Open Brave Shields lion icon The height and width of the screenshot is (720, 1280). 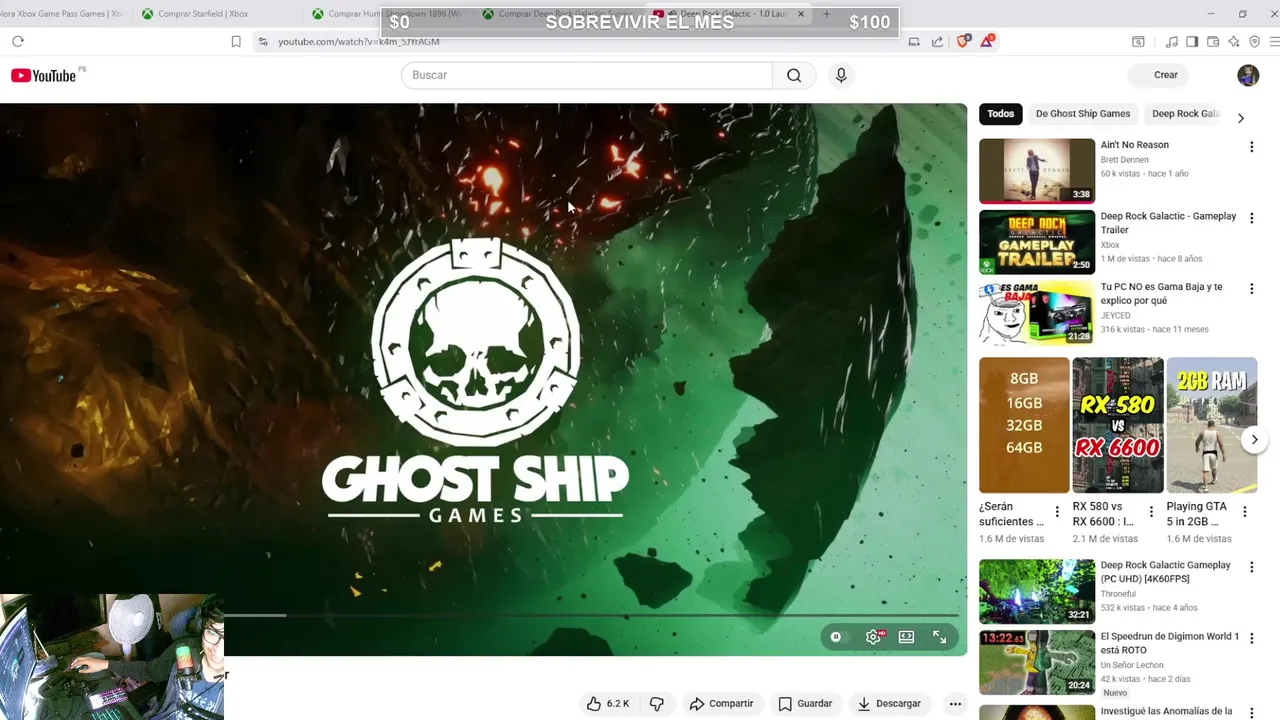[963, 41]
